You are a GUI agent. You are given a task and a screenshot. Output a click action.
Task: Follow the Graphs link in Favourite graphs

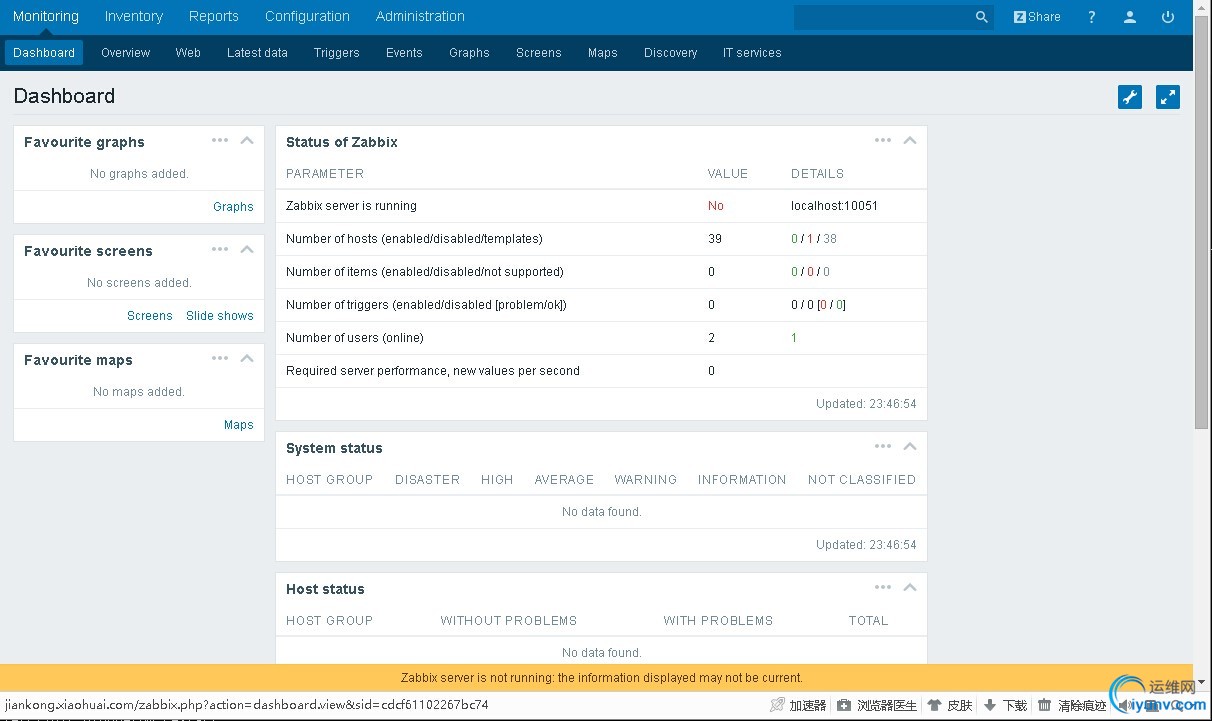coord(233,207)
